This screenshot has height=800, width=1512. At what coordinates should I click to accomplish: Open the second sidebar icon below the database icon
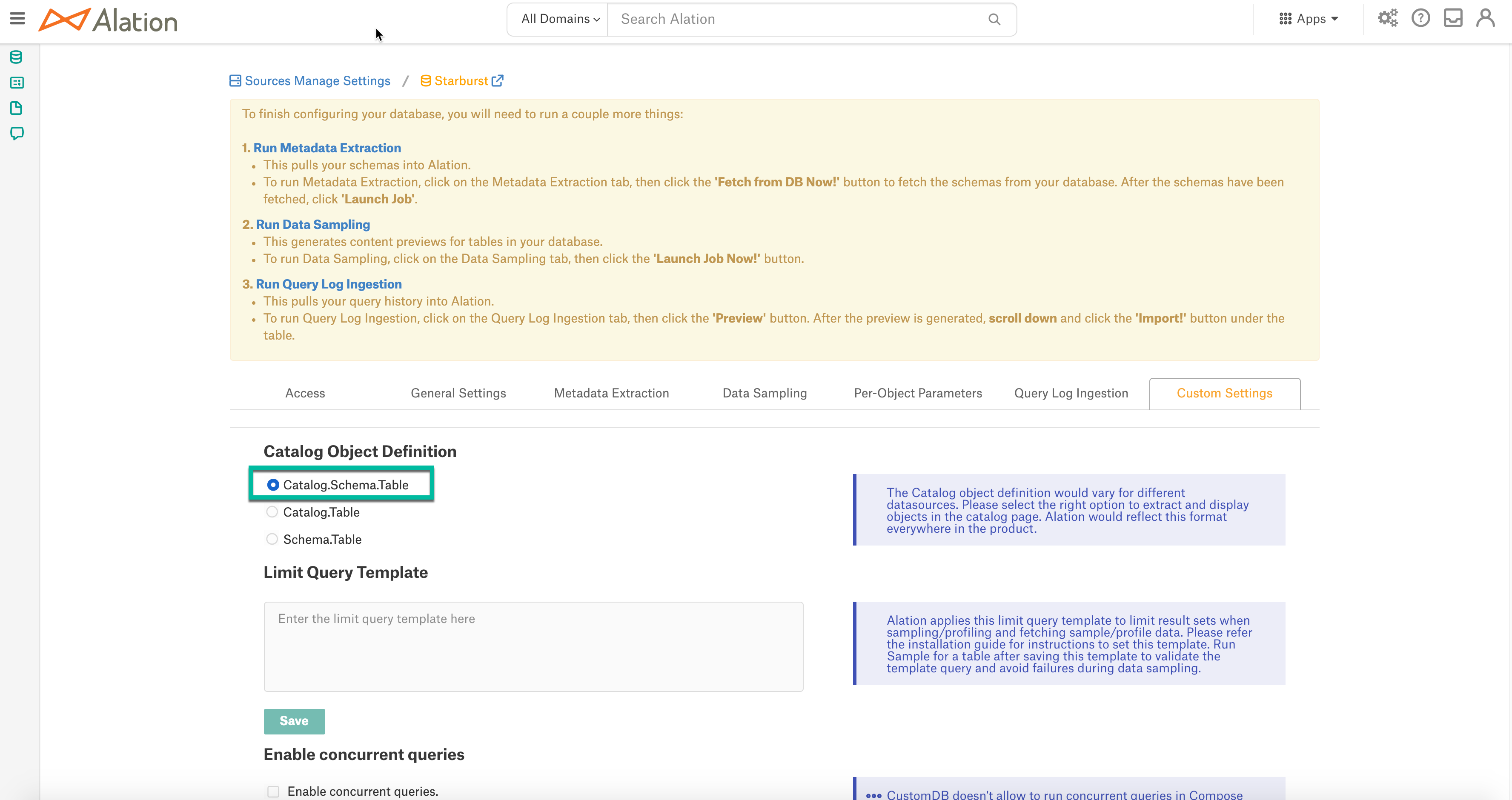tap(17, 83)
